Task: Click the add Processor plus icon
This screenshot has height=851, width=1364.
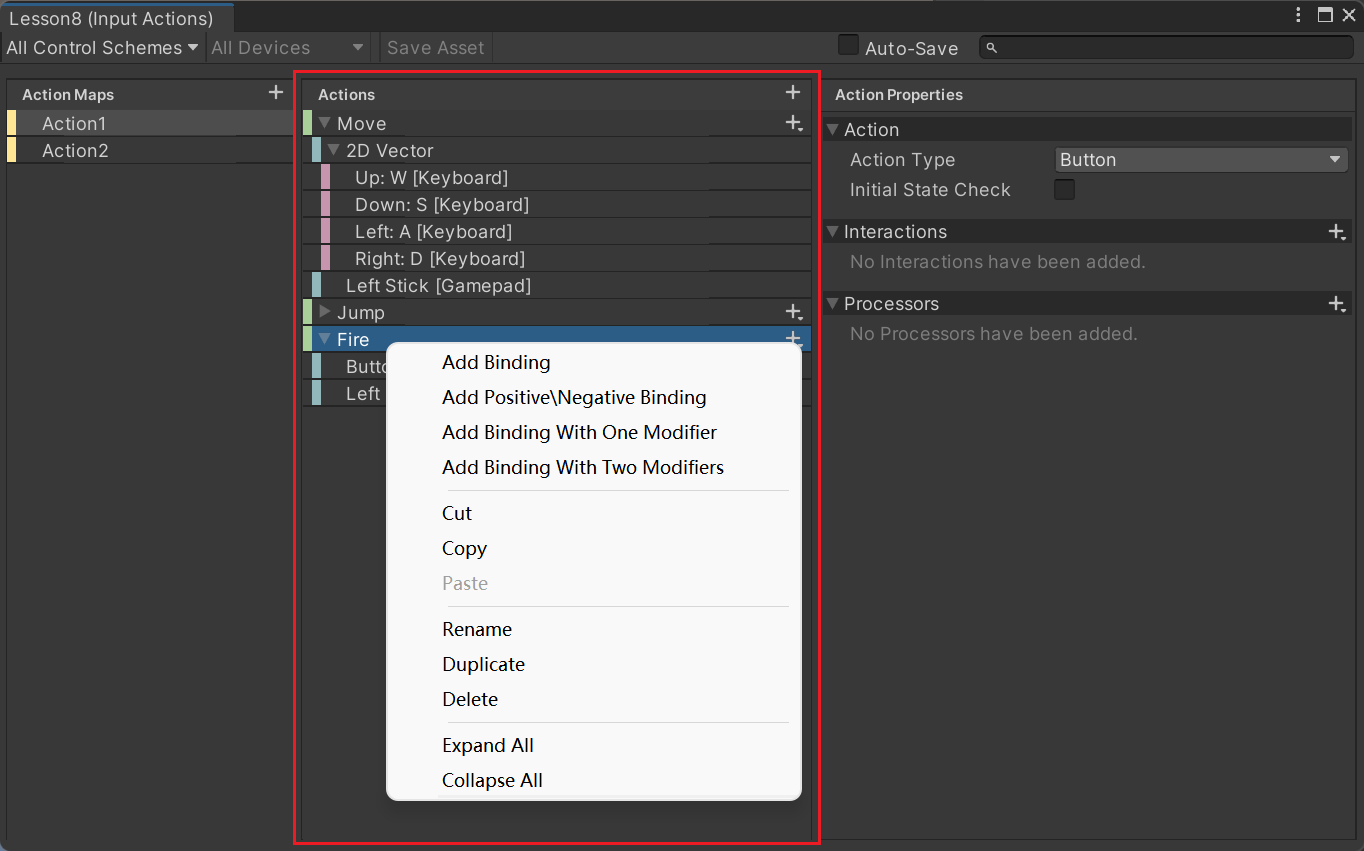Action: coord(1337,303)
